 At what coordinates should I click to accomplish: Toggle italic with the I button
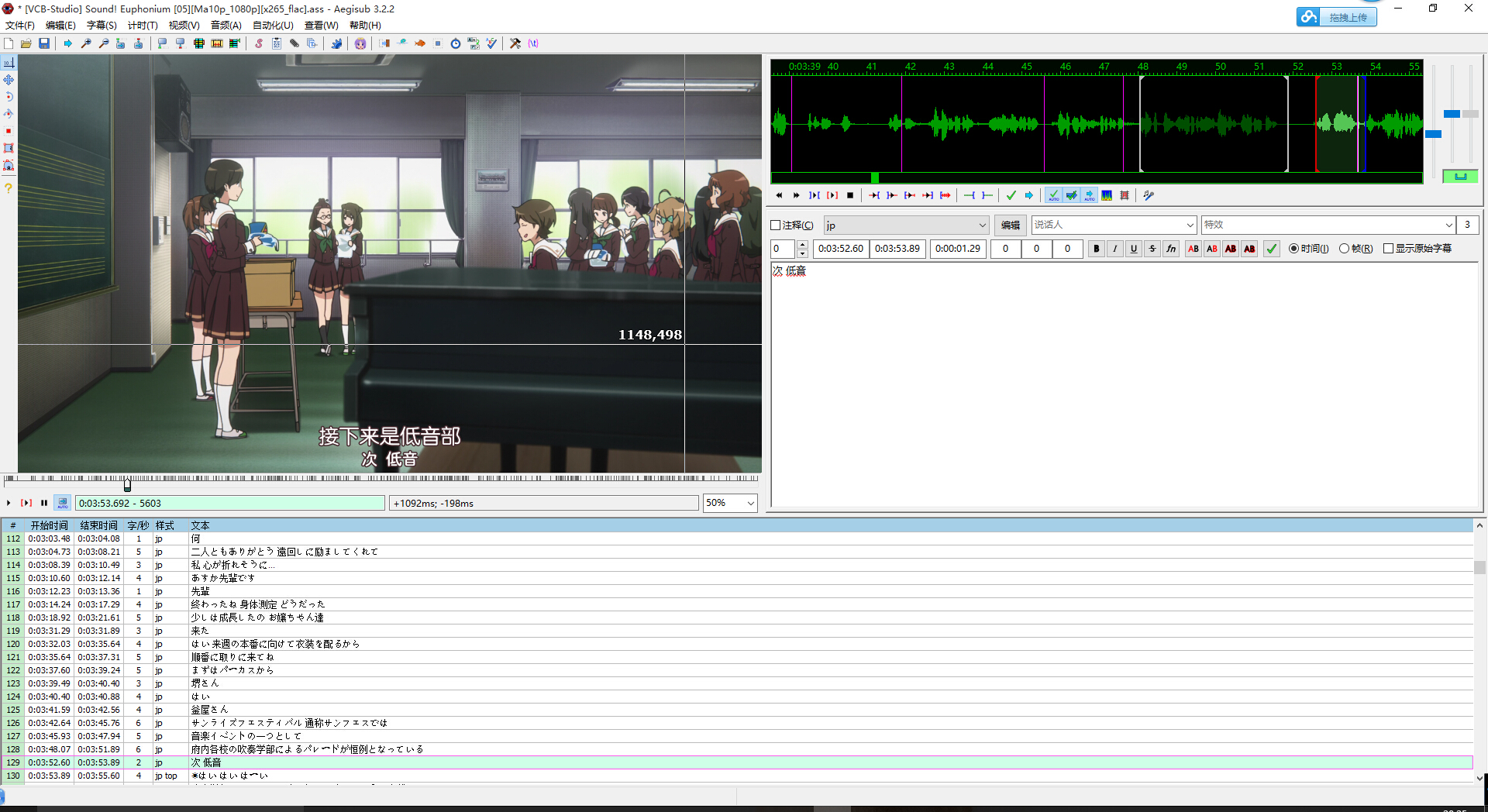tap(1115, 249)
